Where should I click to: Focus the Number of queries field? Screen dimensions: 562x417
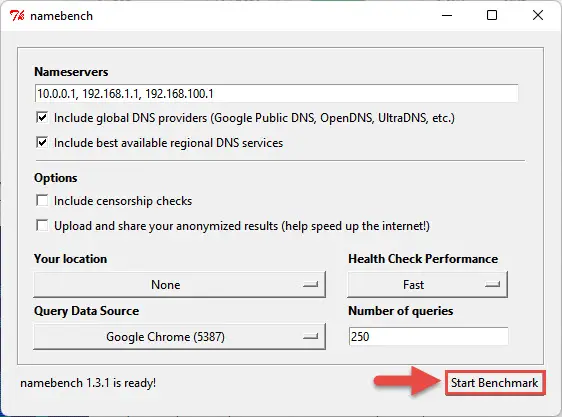pos(428,337)
